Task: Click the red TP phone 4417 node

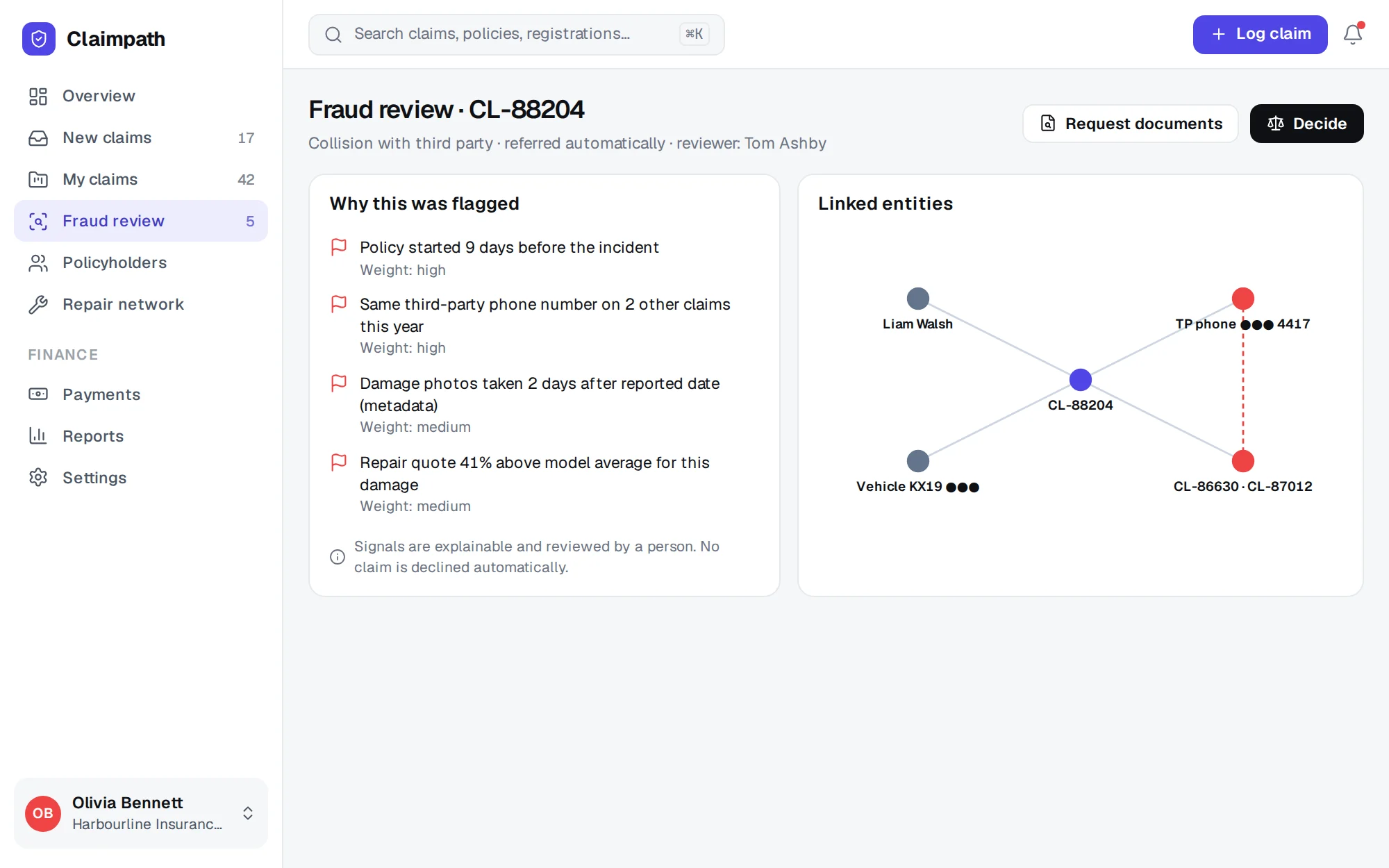Action: coord(1243,299)
